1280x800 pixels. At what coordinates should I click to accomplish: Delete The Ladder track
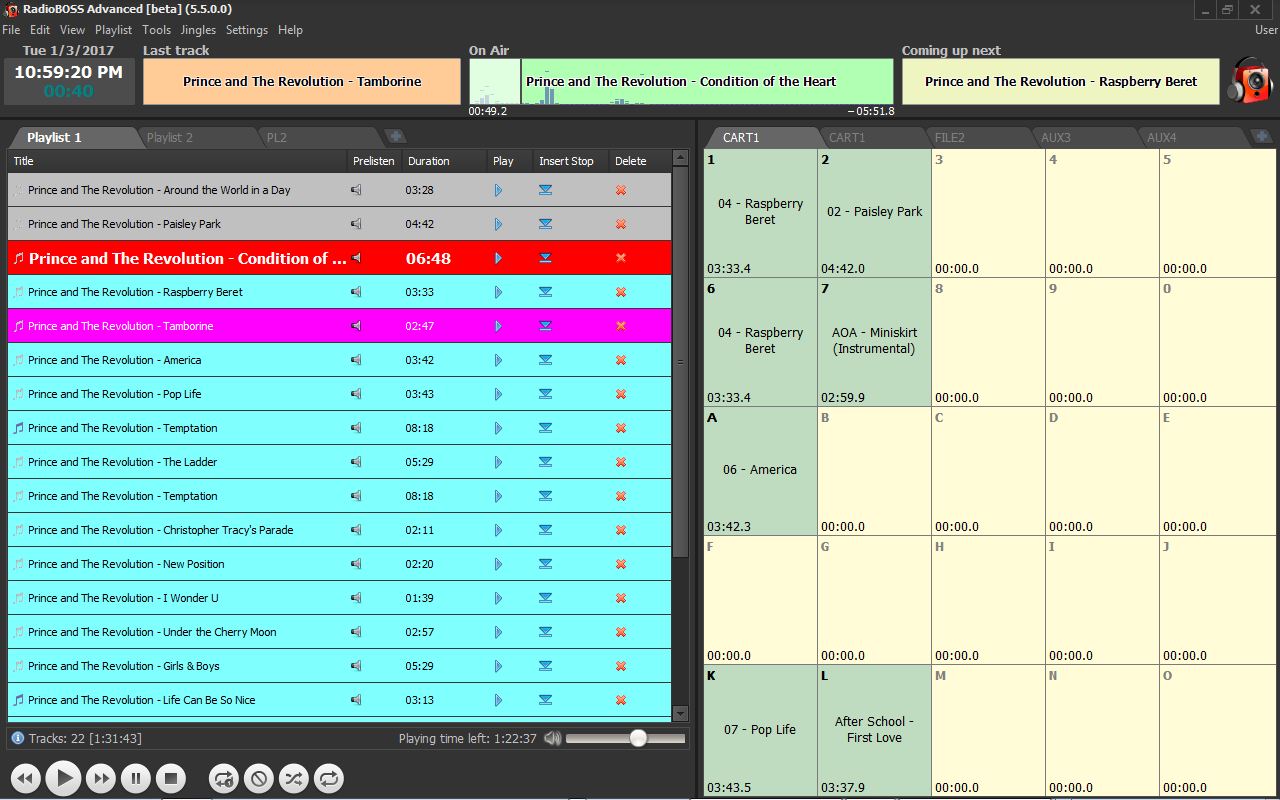621,462
